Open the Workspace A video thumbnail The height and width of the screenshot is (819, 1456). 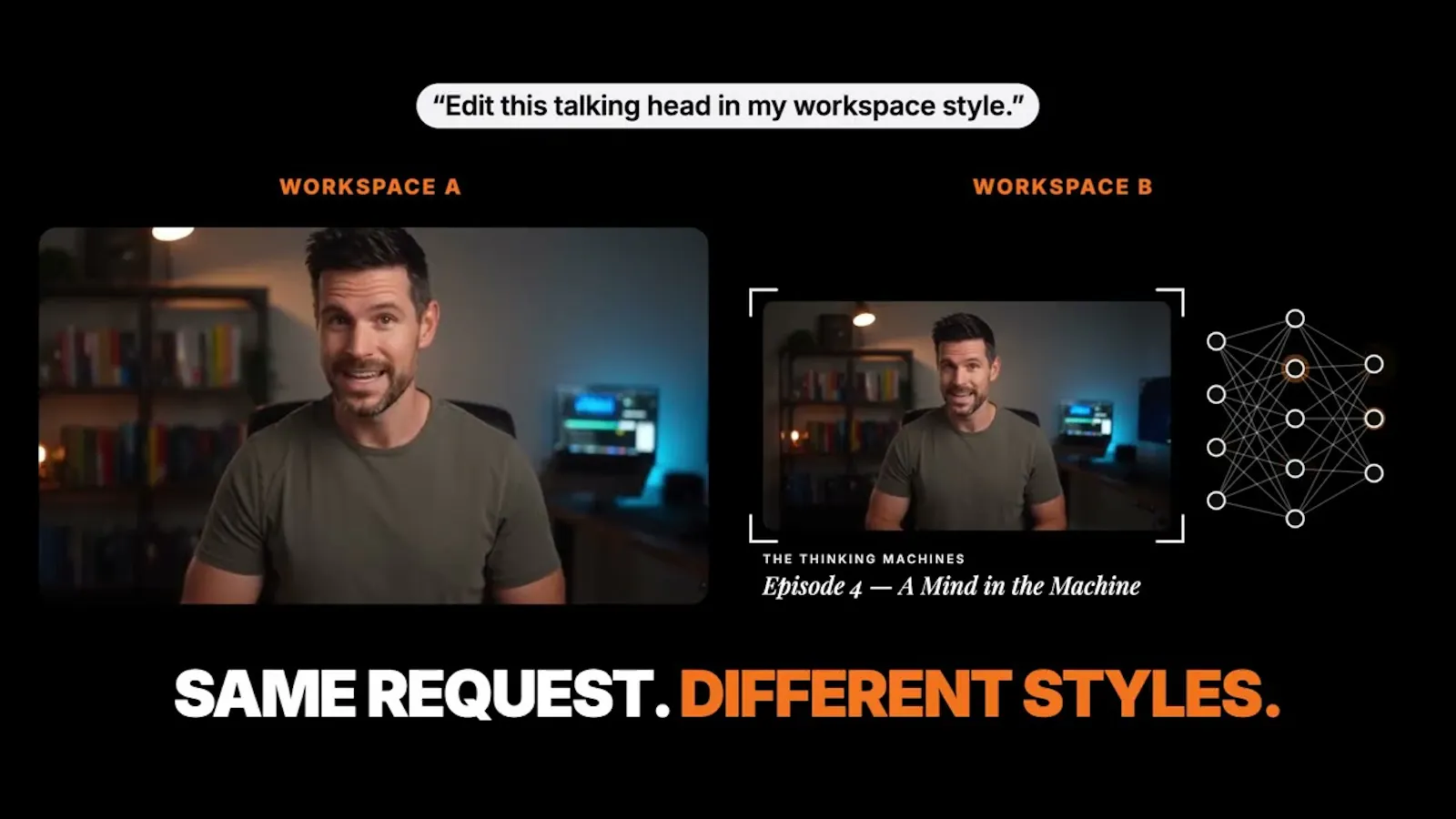click(373, 416)
